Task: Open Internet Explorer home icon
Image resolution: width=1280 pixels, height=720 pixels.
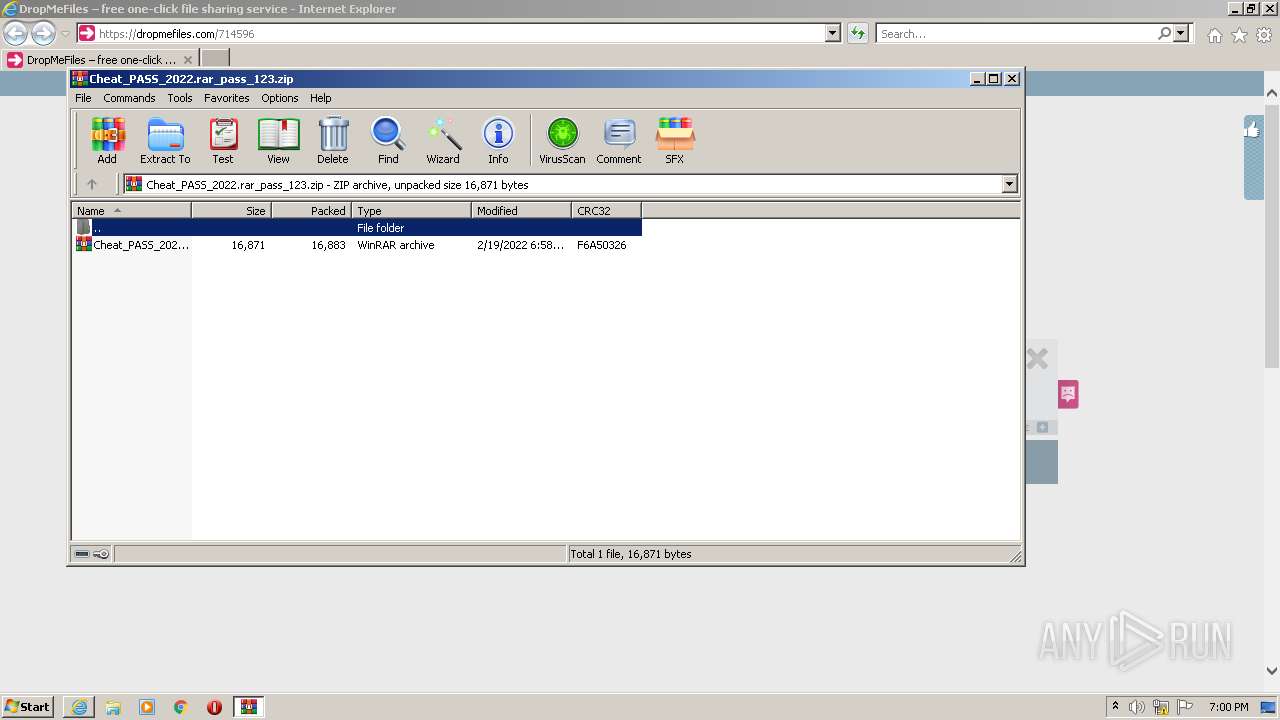Action: tap(1214, 35)
